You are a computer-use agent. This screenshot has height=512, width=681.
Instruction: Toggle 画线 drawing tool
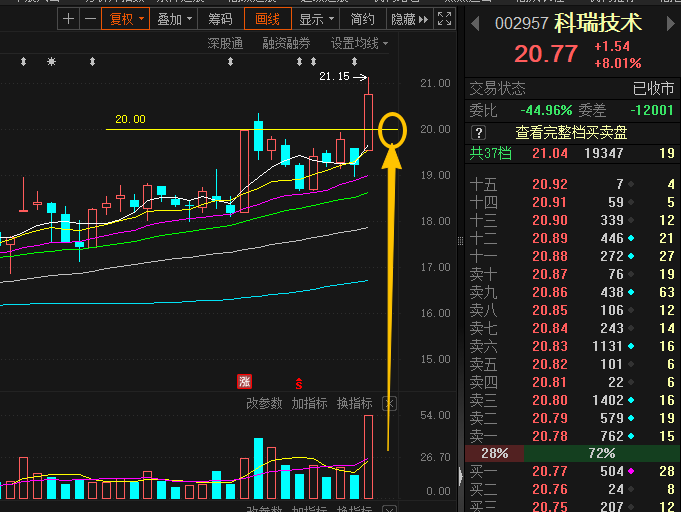click(x=268, y=19)
